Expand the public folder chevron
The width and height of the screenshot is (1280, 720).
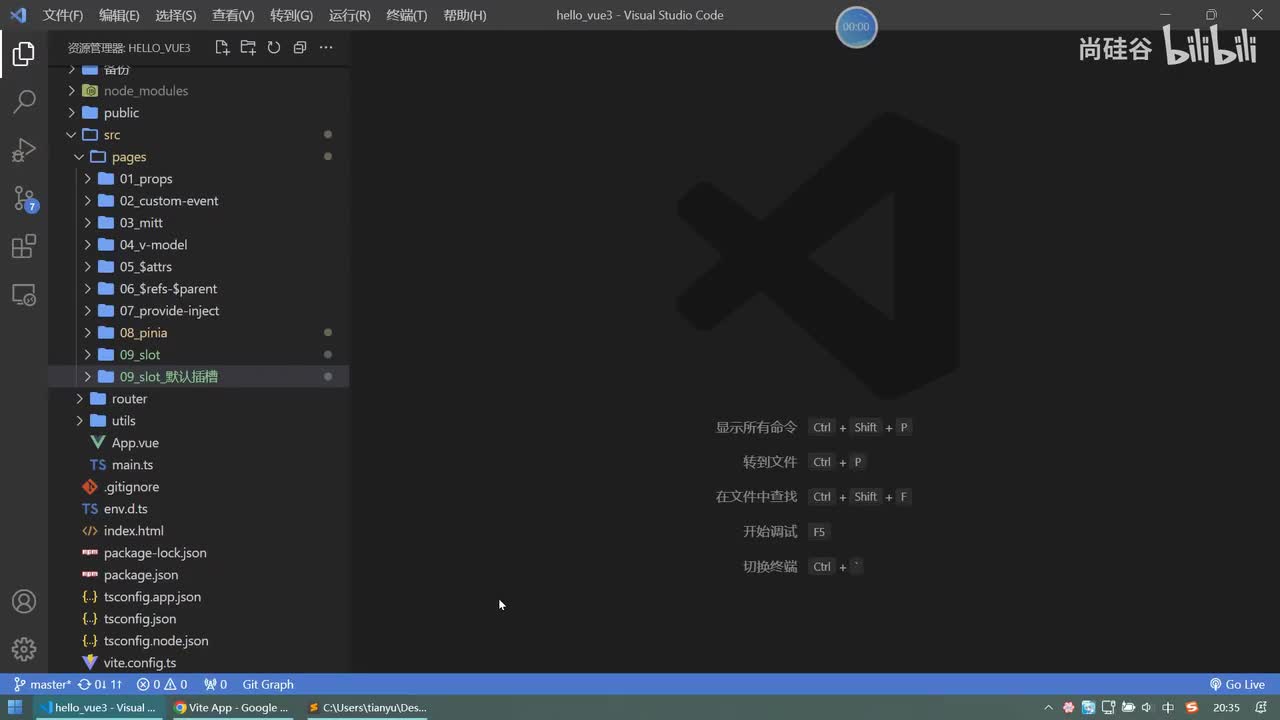(x=71, y=113)
